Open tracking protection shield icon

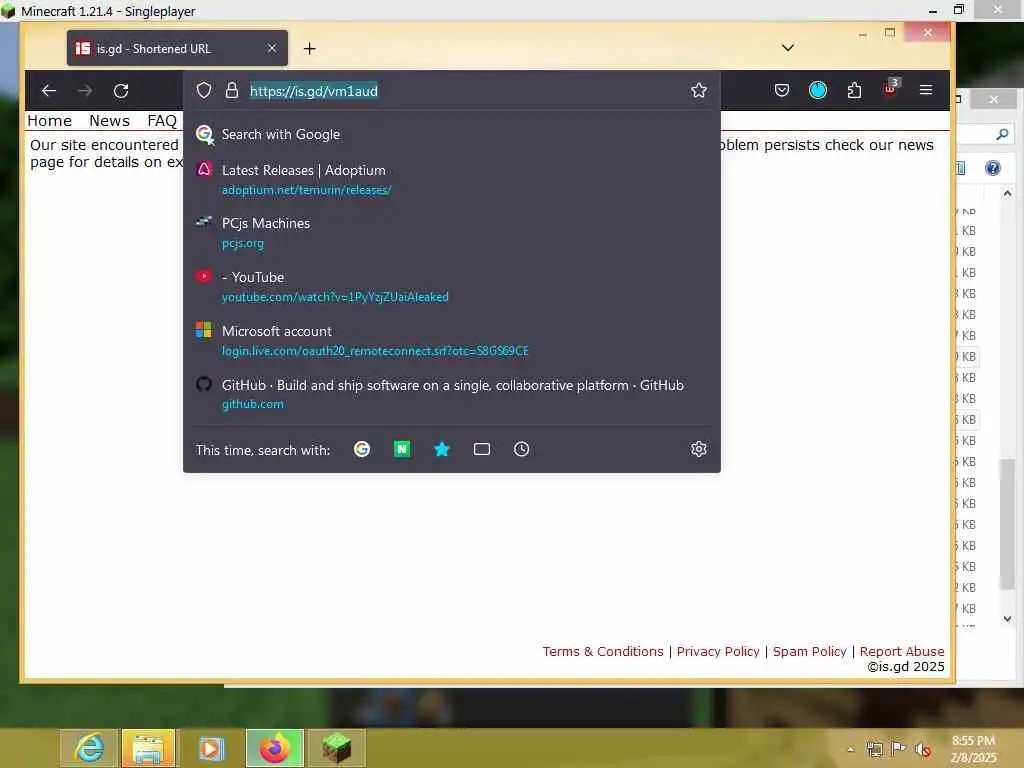(x=204, y=90)
